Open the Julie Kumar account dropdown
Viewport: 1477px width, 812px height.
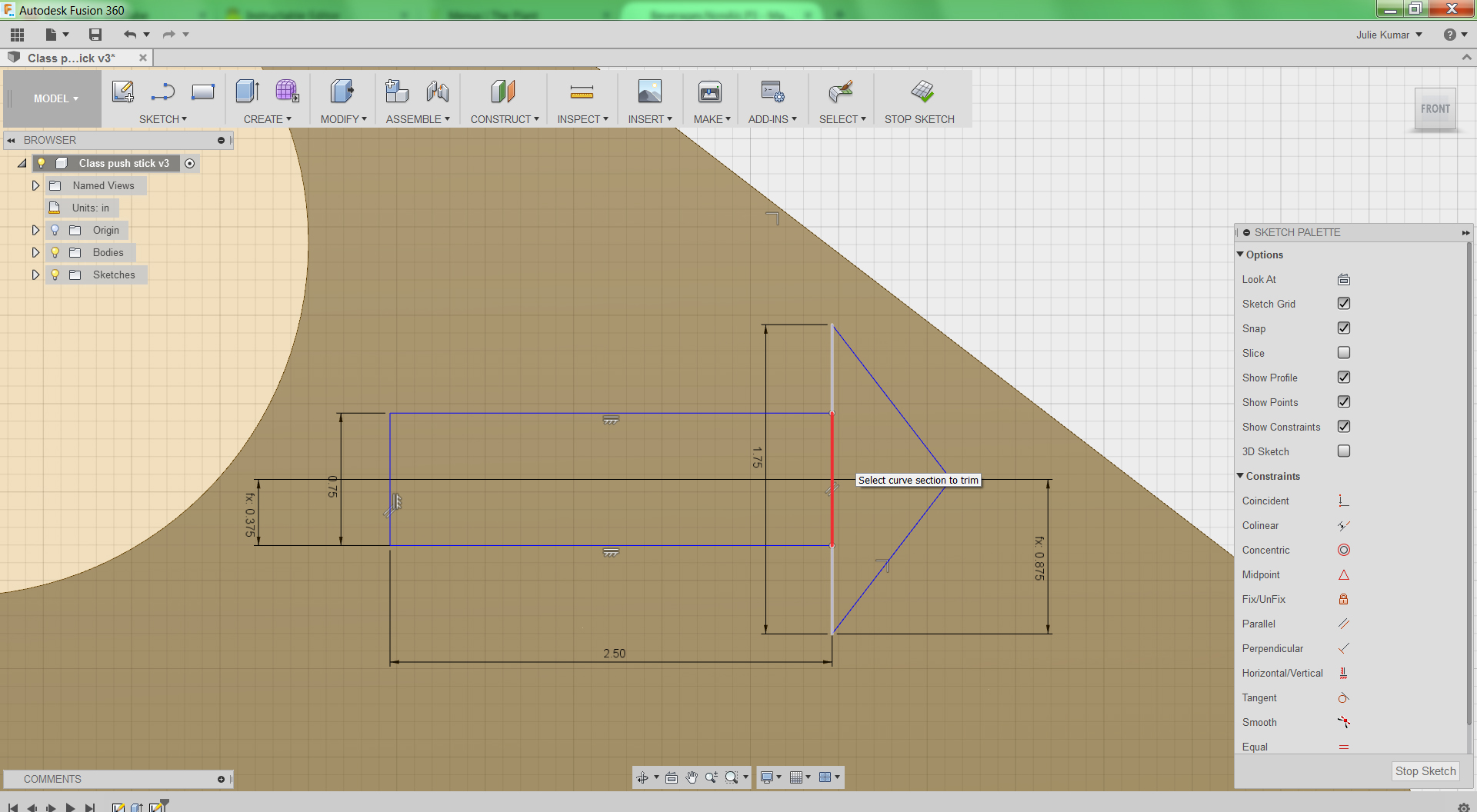1389,35
